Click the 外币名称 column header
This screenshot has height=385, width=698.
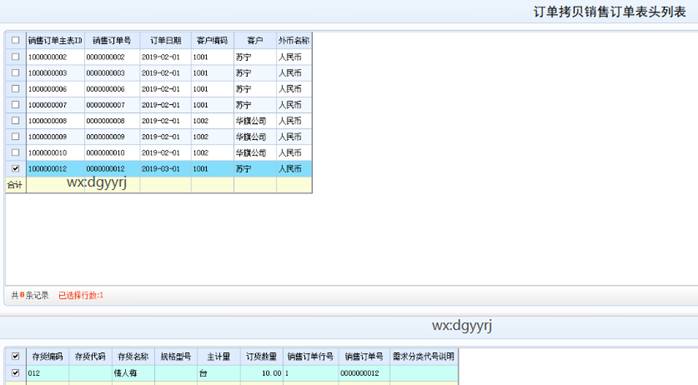294,41
